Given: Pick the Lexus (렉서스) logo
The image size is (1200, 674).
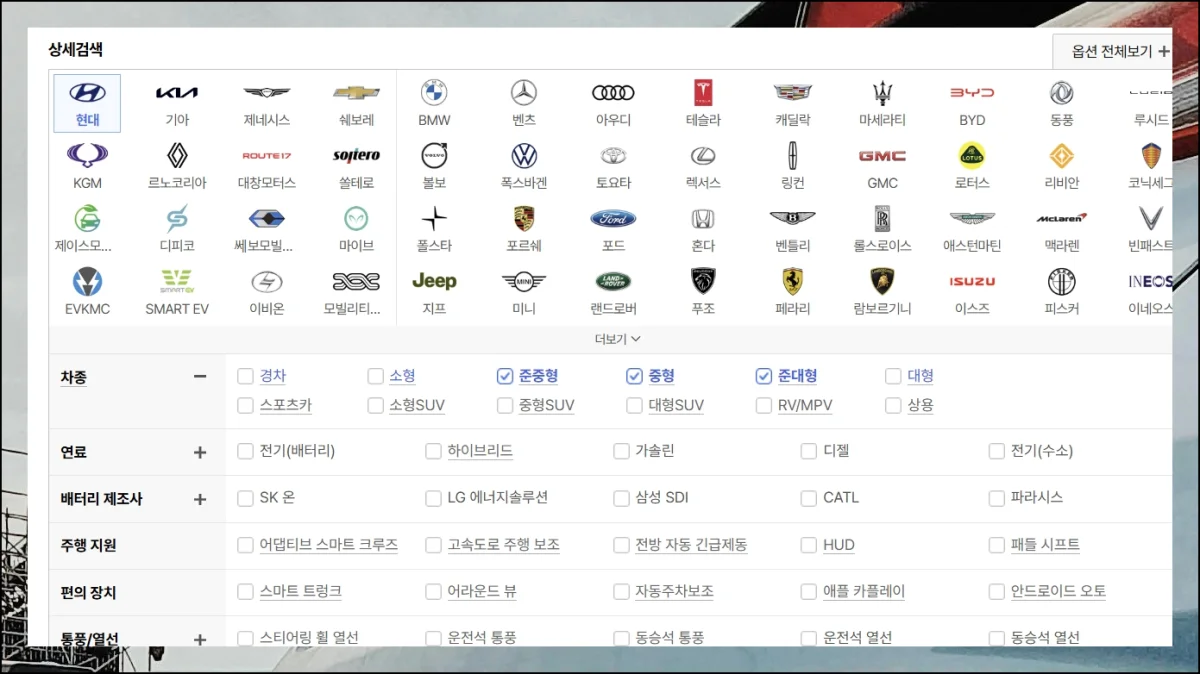Looking at the screenshot, I should coord(703,156).
